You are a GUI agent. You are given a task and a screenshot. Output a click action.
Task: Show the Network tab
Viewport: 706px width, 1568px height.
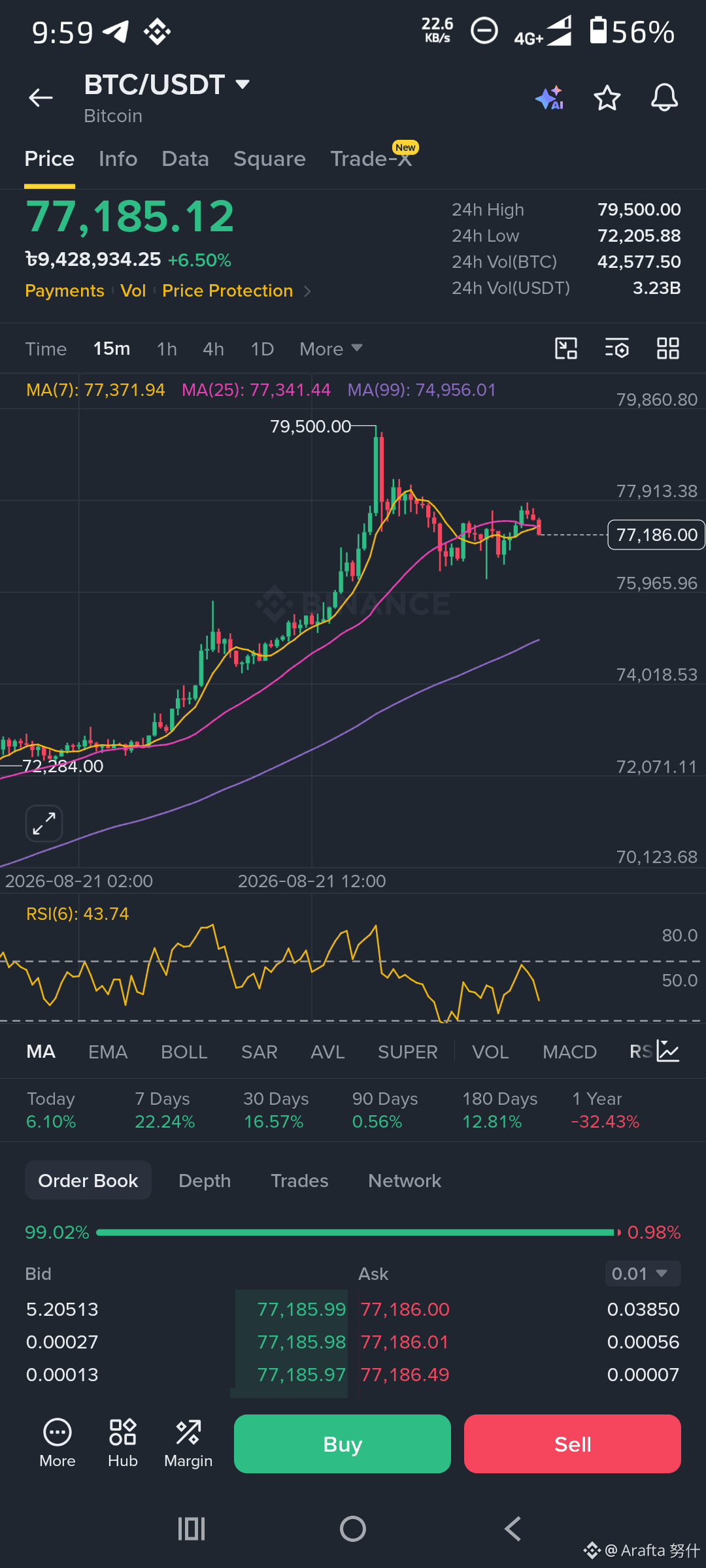click(x=405, y=1181)
